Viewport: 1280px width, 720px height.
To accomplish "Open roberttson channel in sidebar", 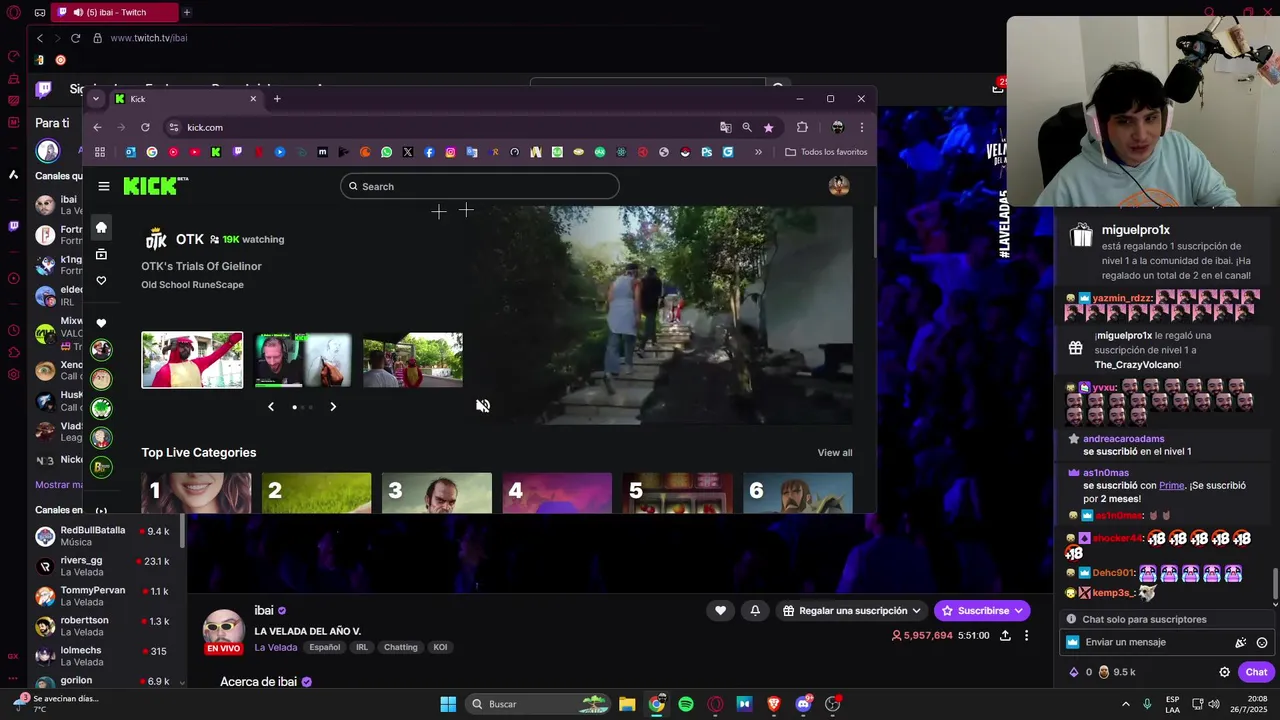I will 108,626.
